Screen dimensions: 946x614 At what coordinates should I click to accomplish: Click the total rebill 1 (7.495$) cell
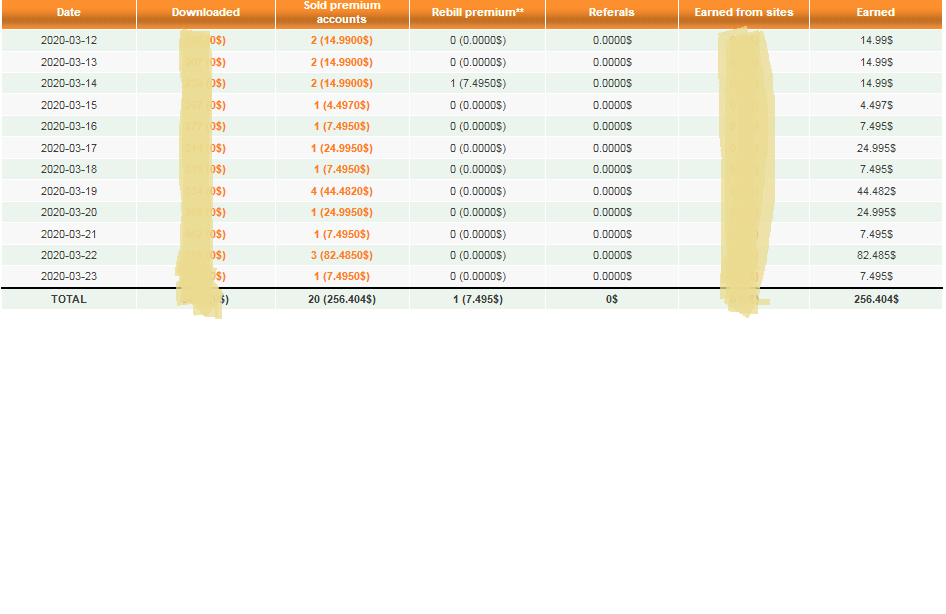(477, 299)
